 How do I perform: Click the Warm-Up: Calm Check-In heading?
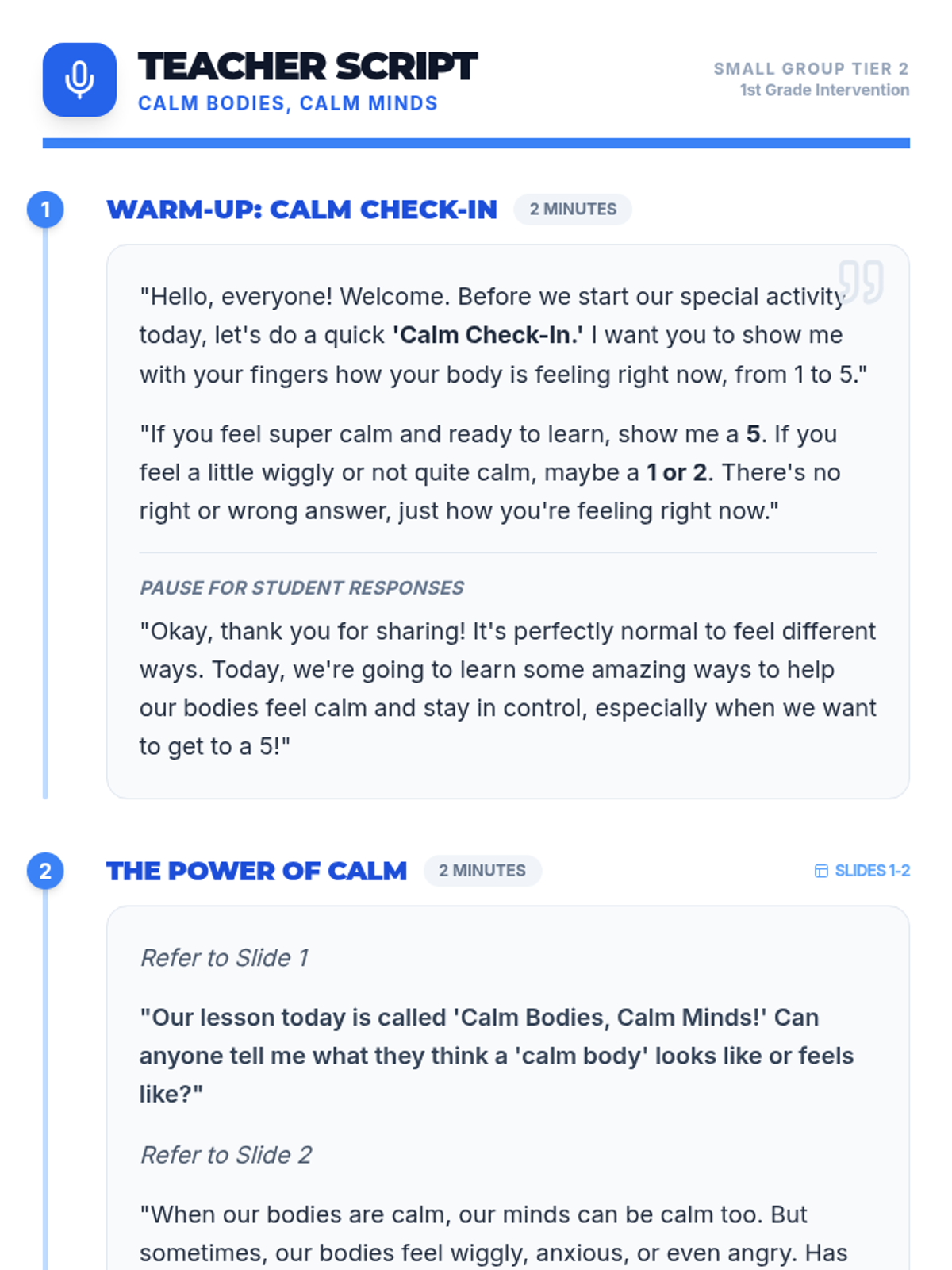tap(301, 210)
